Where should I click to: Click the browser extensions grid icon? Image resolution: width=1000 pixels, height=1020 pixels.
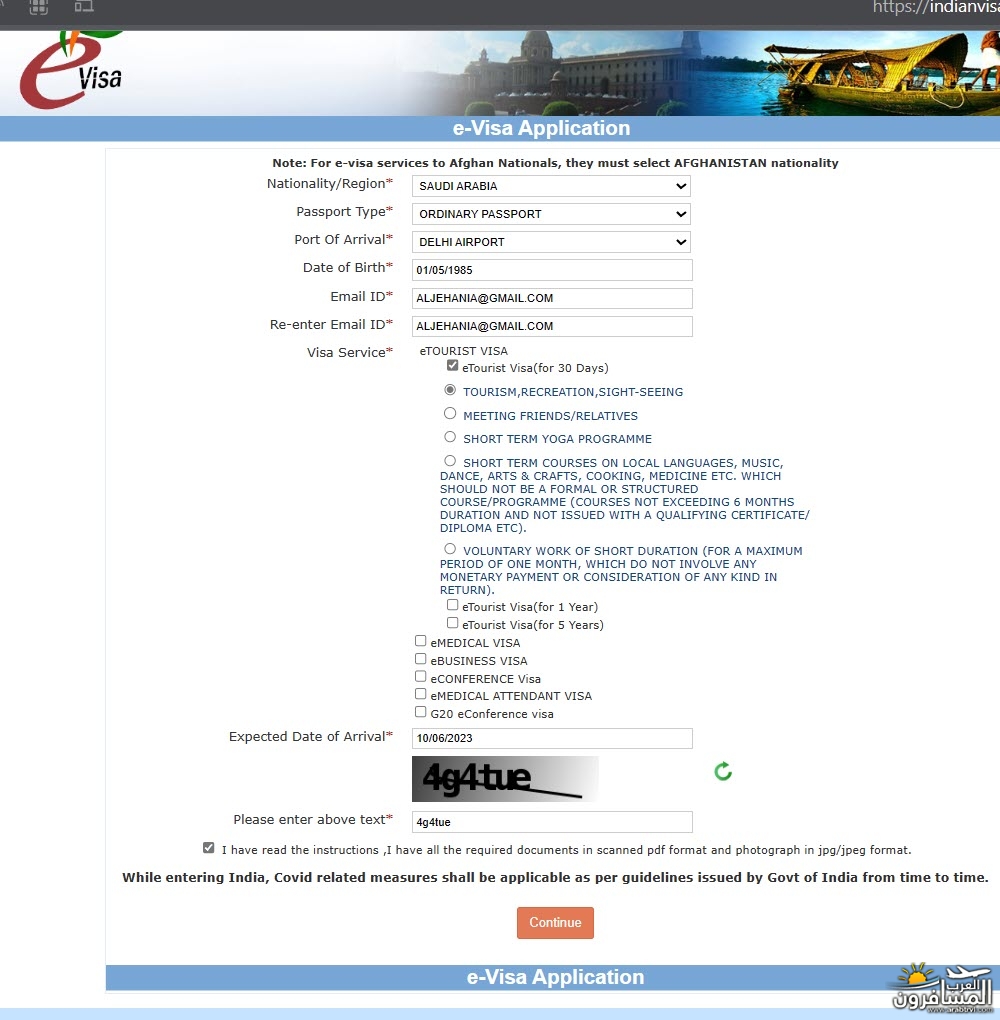tap(39, 7)
